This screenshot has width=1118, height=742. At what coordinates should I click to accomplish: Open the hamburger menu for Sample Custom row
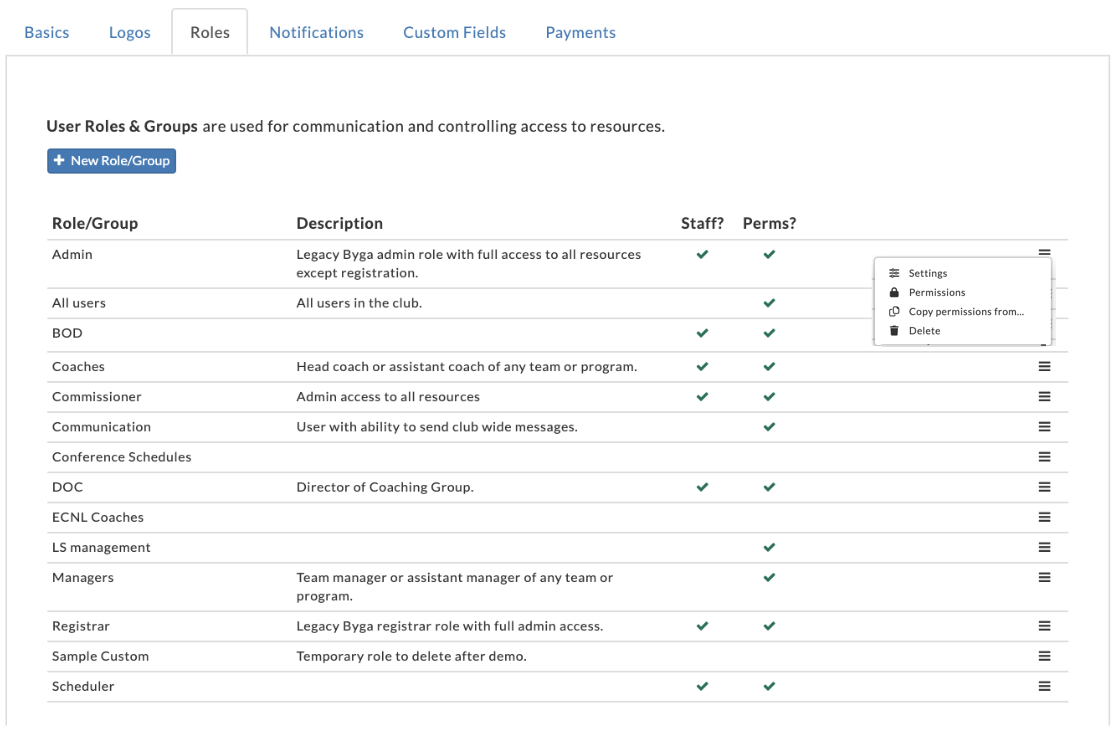pos(1044,656)
